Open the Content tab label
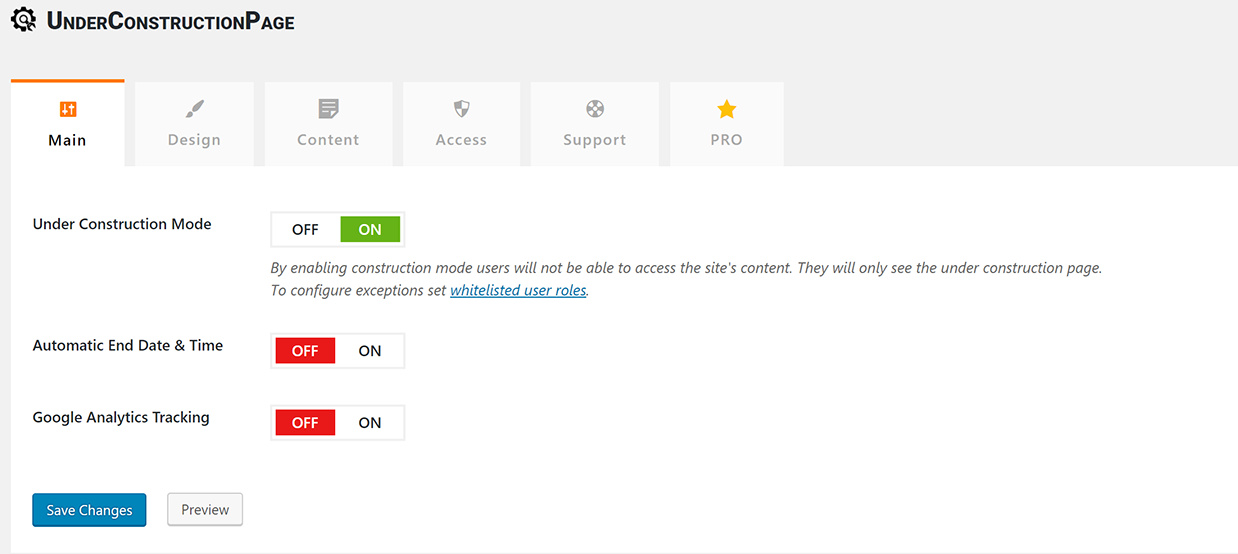 coord(328,140)
